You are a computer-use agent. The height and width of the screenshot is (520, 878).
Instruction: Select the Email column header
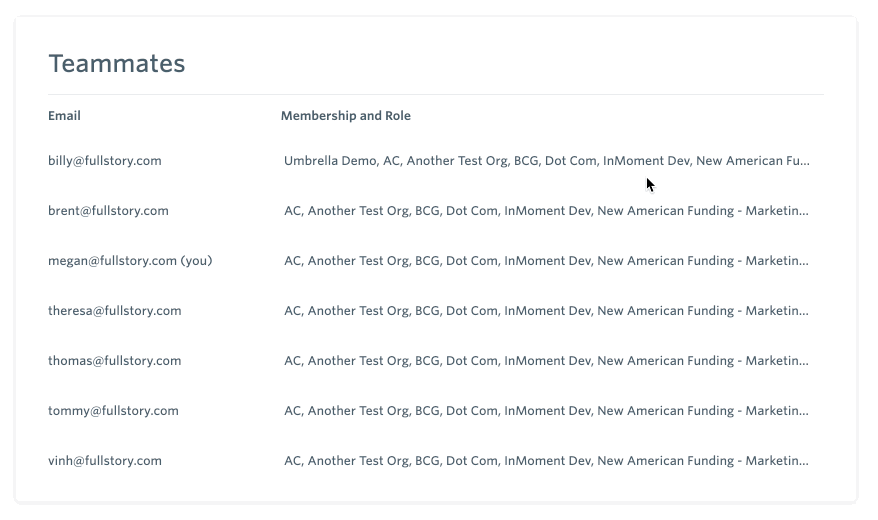64,116
